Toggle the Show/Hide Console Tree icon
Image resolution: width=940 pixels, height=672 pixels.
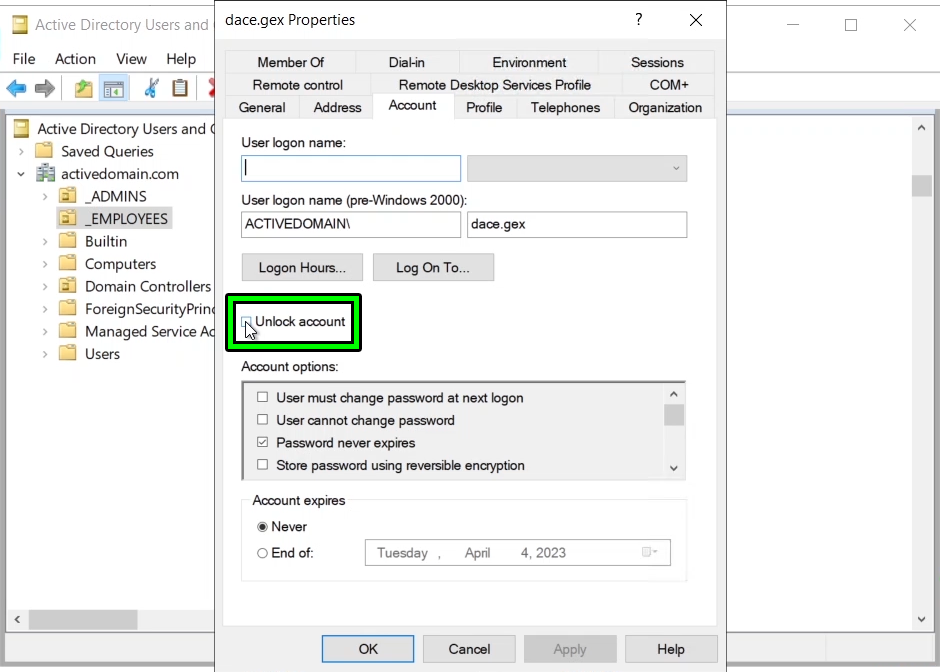(x=114, y=88)
